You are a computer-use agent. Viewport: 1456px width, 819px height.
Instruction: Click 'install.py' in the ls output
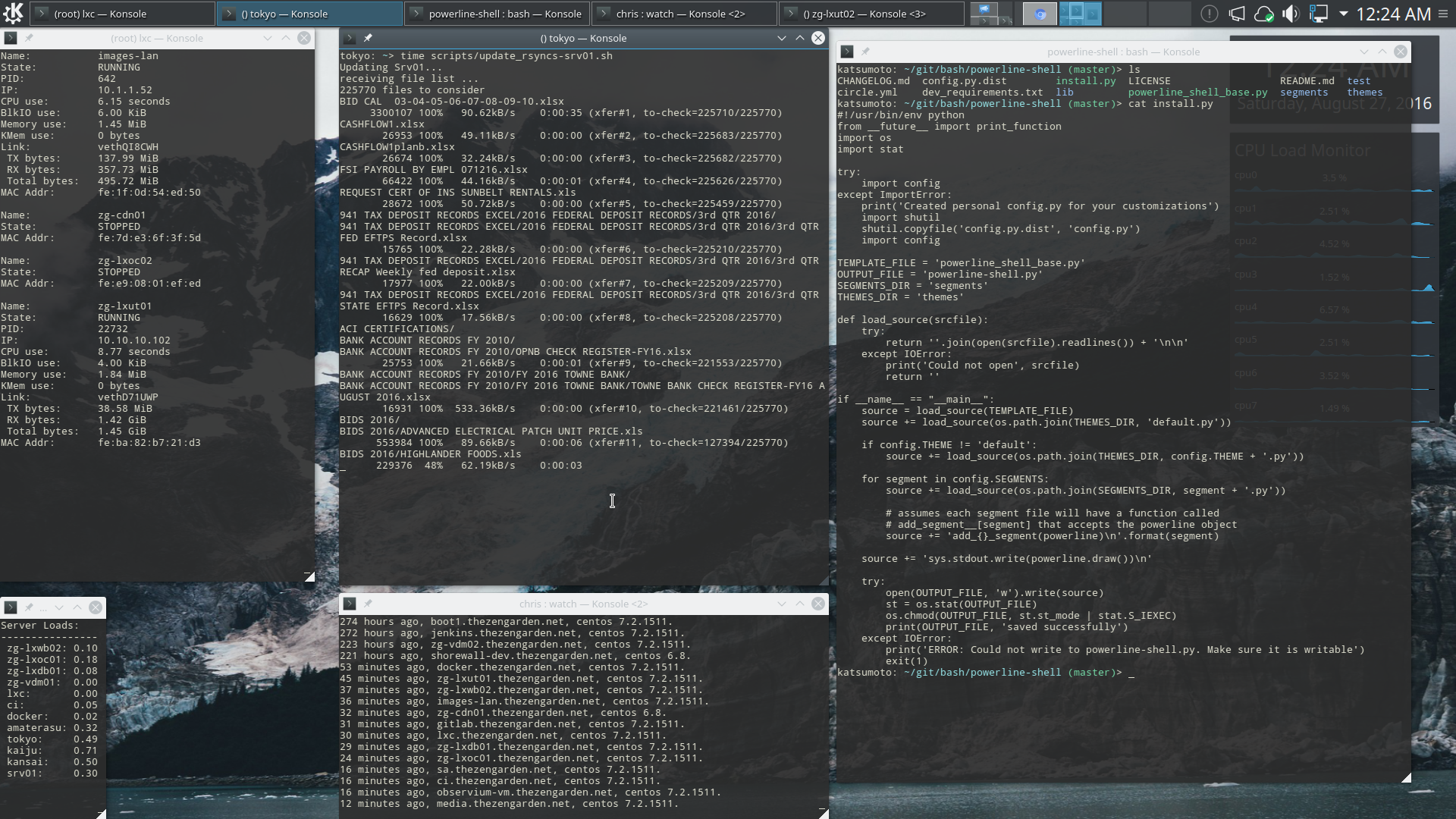click(x=1086, y=81)
